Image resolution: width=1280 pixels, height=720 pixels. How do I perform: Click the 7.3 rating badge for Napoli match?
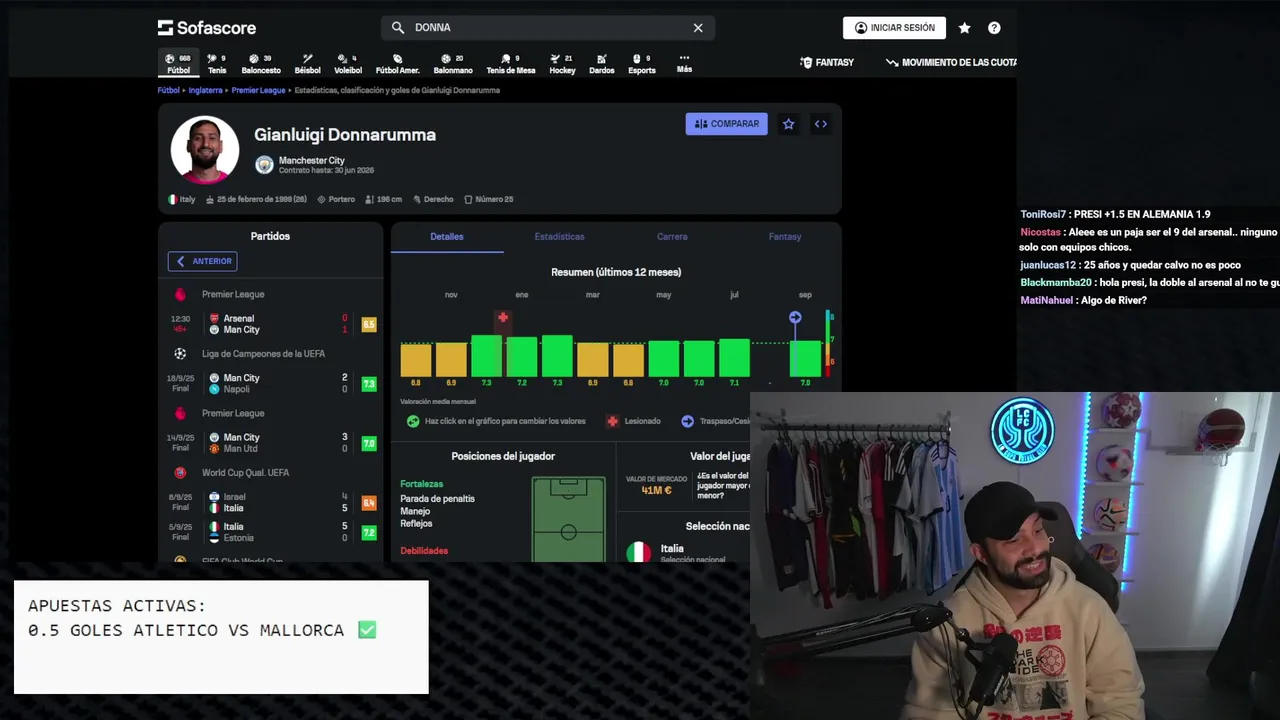pos(369,384)
